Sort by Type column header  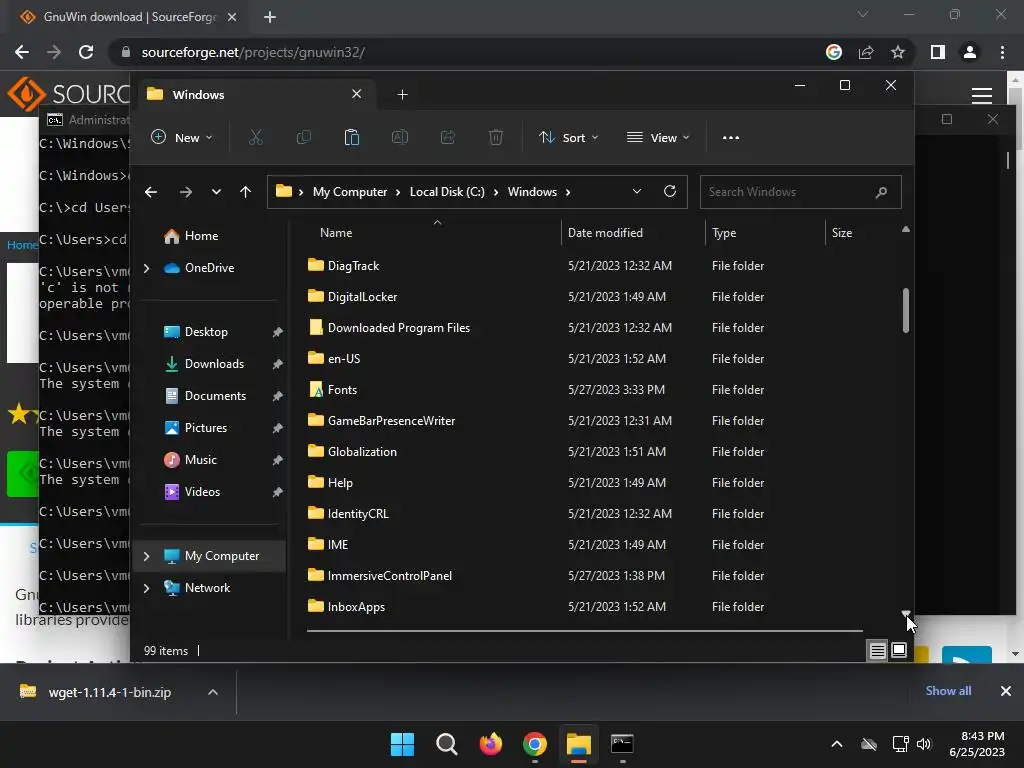[x=724, y=233]
